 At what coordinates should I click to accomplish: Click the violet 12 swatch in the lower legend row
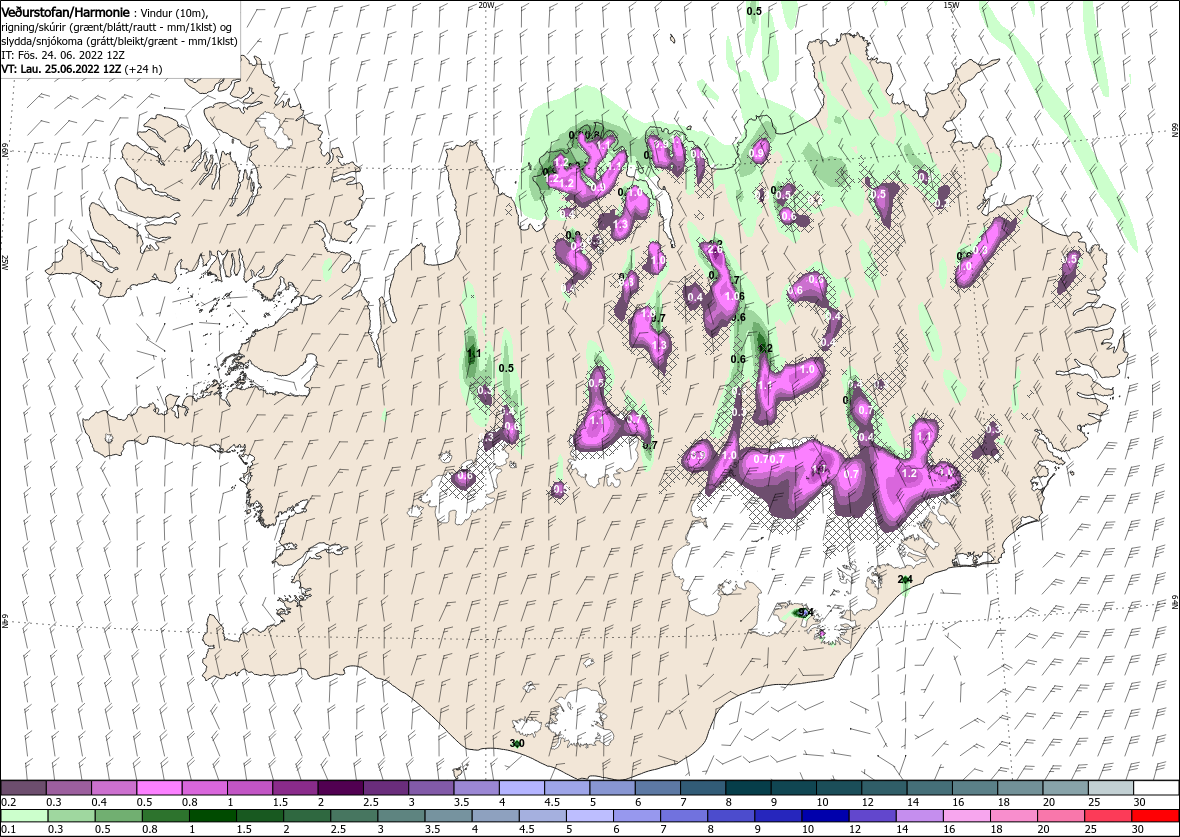click(872, 816)
